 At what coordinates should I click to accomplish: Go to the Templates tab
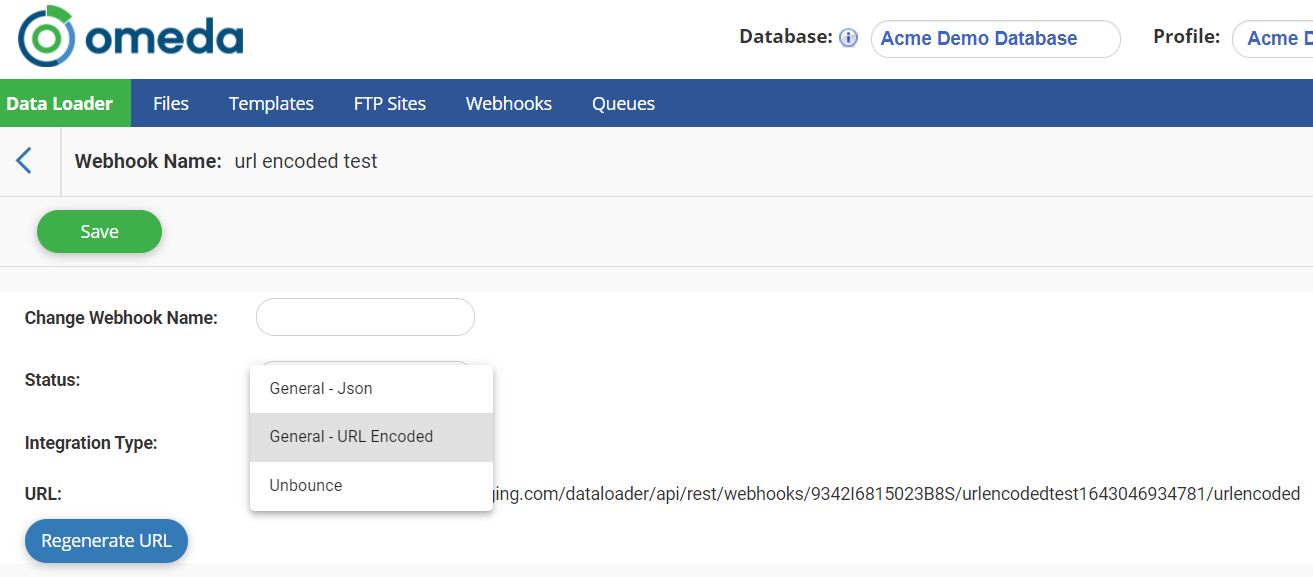tap(271, 104)
